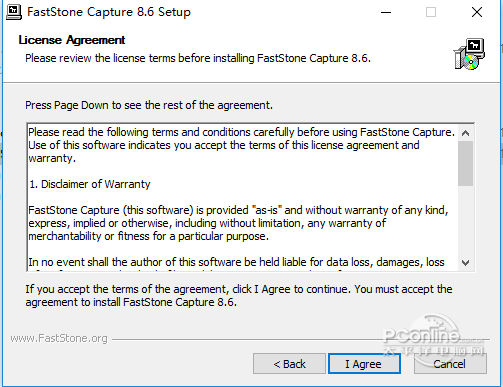The height and width of the screenshot is (387, 503).
Task: Accept the license with I Agree
Action: [364, 364]
